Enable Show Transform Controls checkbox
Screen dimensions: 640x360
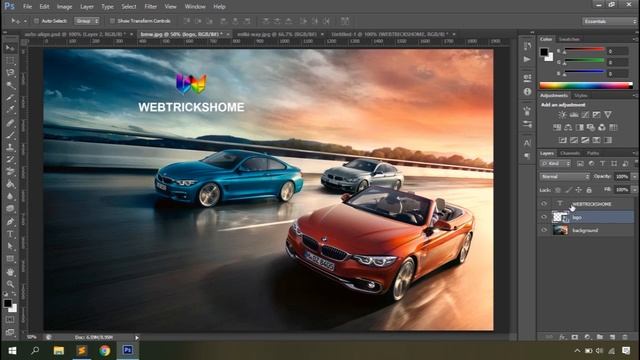(x=112, y=21)
